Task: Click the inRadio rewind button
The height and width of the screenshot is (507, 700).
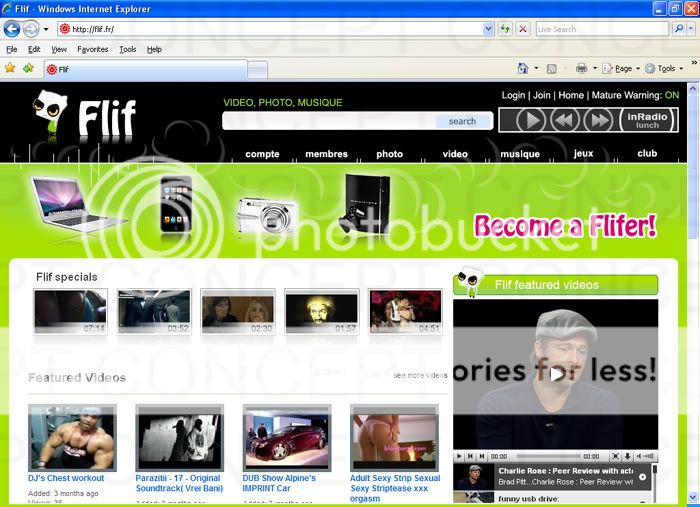Action: coord(565,120)
